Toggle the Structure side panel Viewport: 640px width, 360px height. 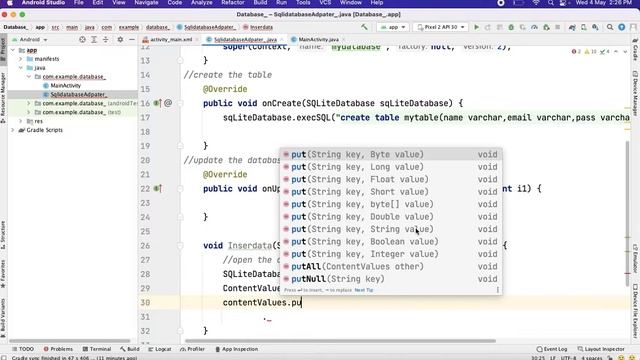coord(3,235)
